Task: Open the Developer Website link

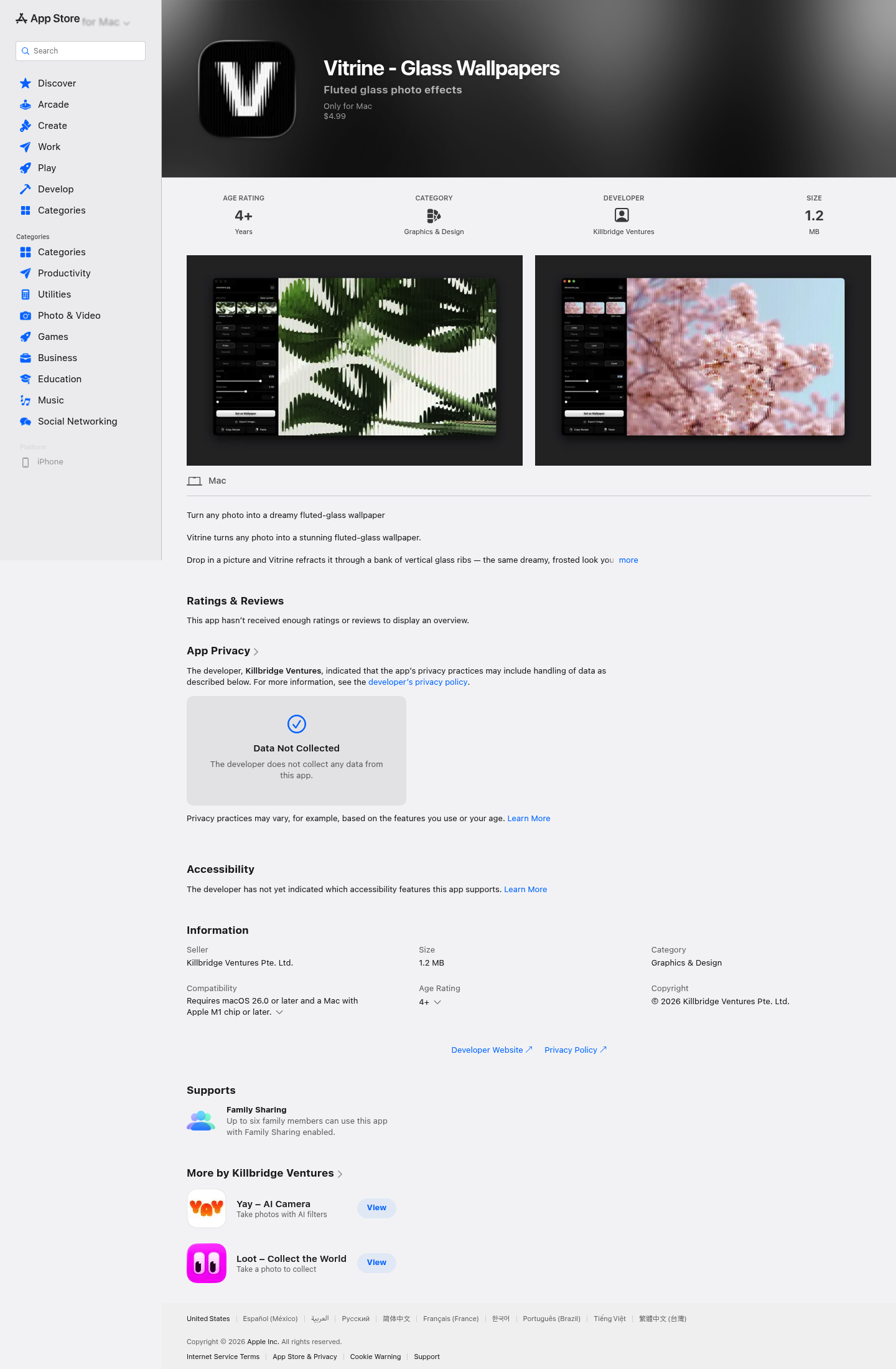Action: click(492, 1050)
